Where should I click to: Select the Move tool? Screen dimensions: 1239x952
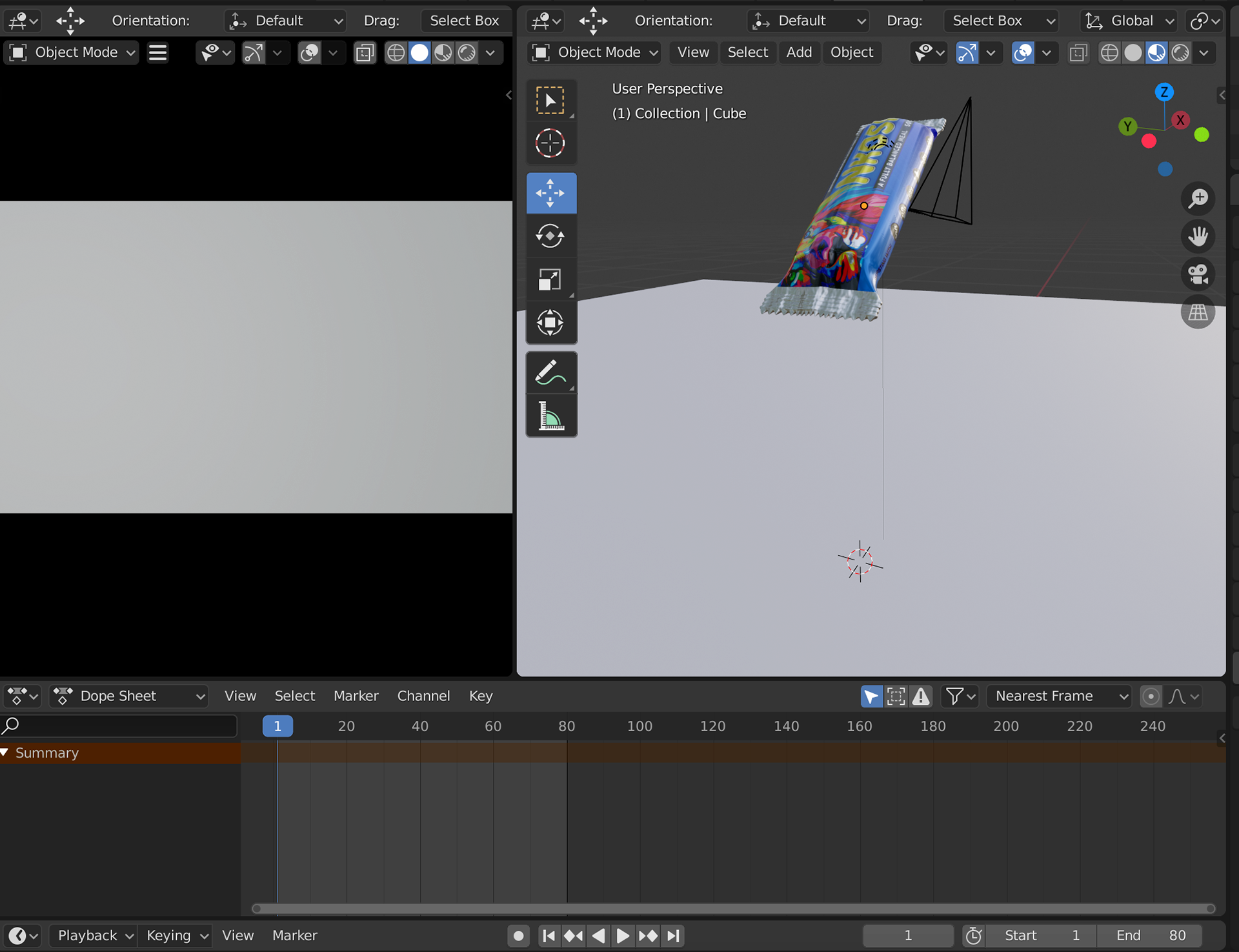click(x=550, y=193)
